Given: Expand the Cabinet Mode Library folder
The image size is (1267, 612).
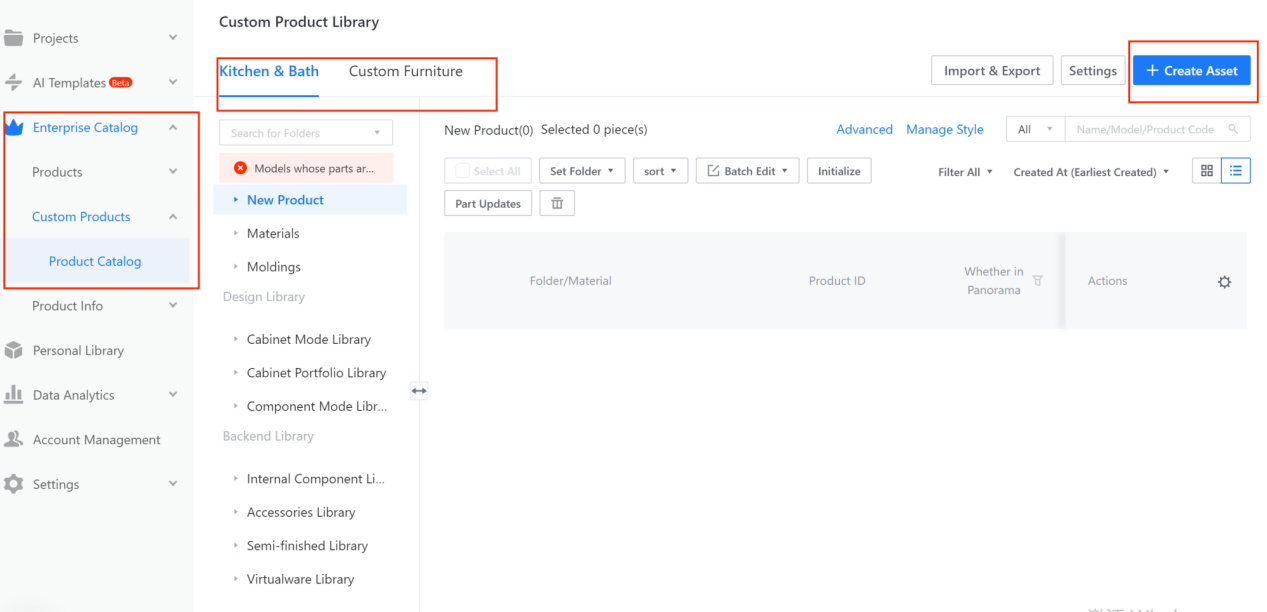Looking at the screenshot, I should [x=308, y=339].
